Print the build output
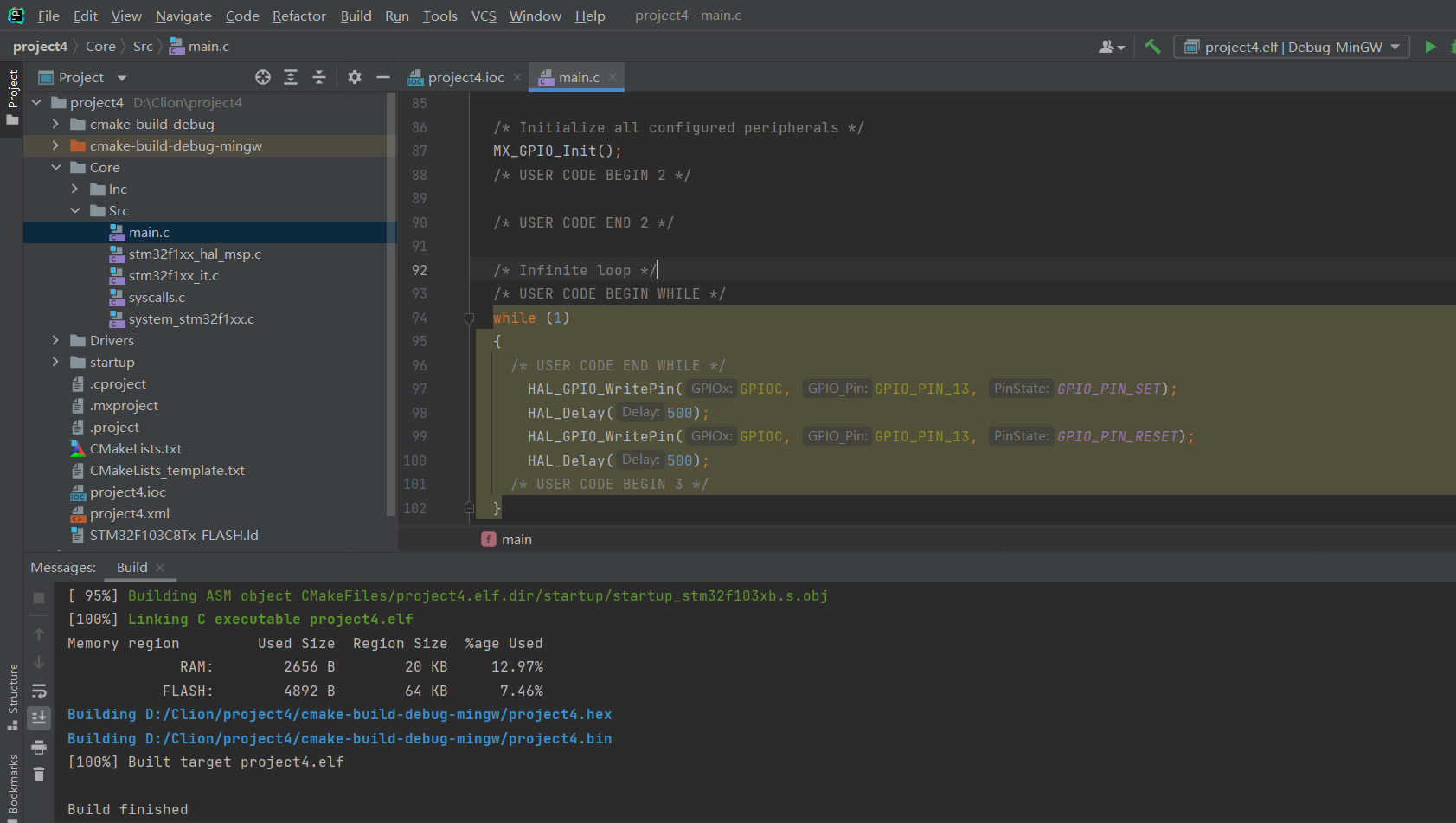1456x823 pixels. [39, 747]
